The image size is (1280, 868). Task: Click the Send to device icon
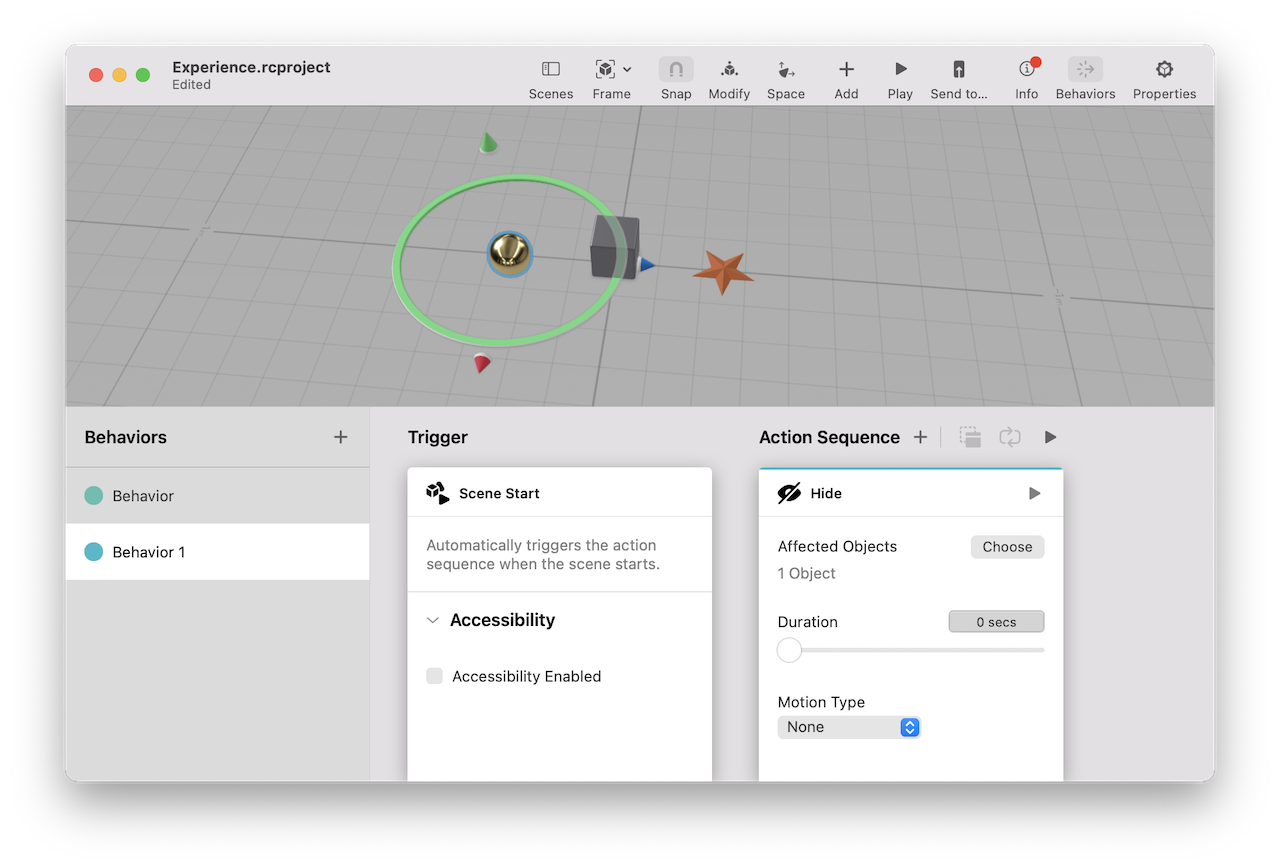(959, 69)
